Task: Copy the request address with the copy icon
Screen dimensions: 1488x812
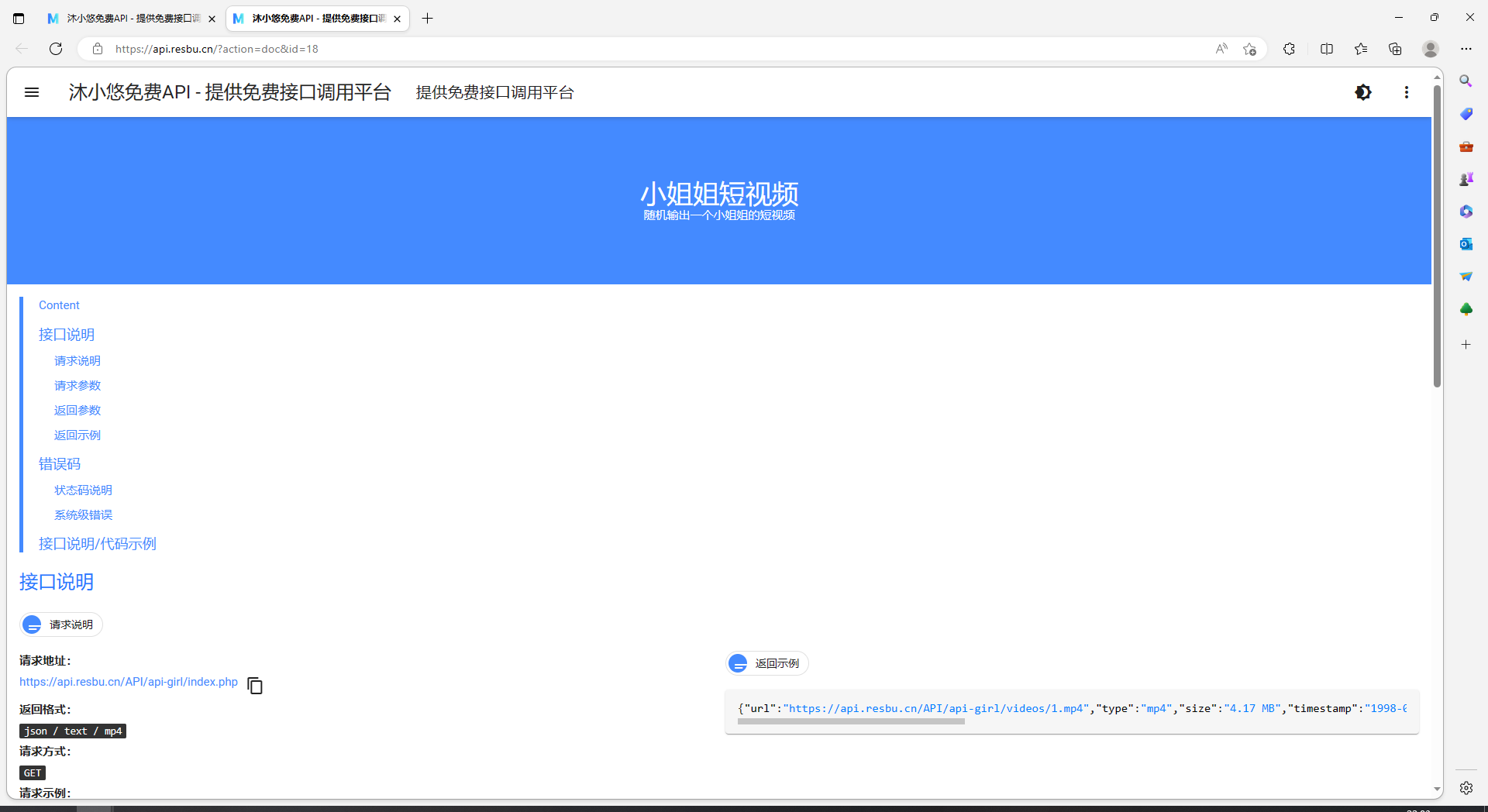Action: pyautogui.click(x=254, y=685)
